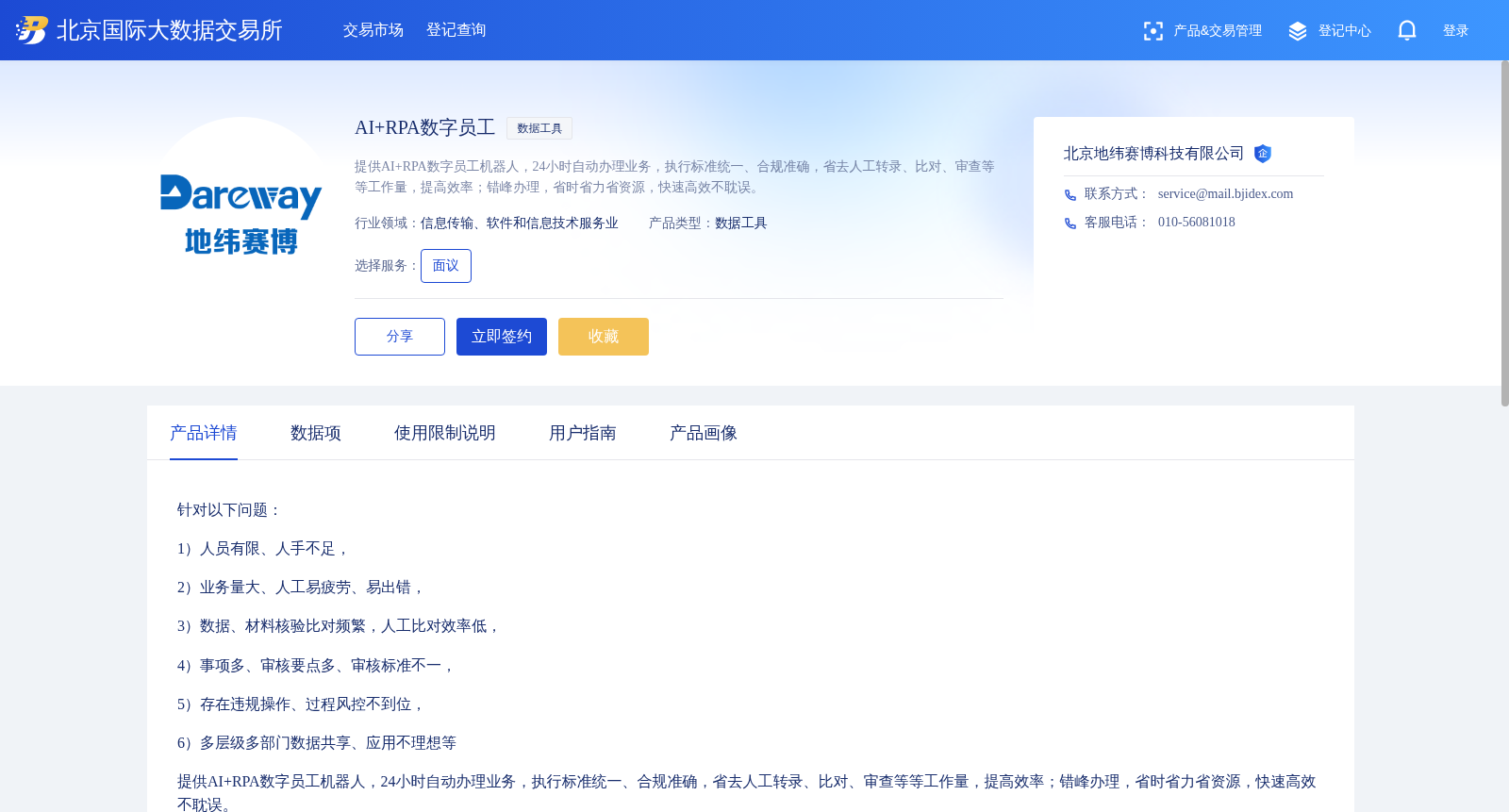
Task: Click the page vertical scrollbar thumb
Action: [x=1505, y=233]
